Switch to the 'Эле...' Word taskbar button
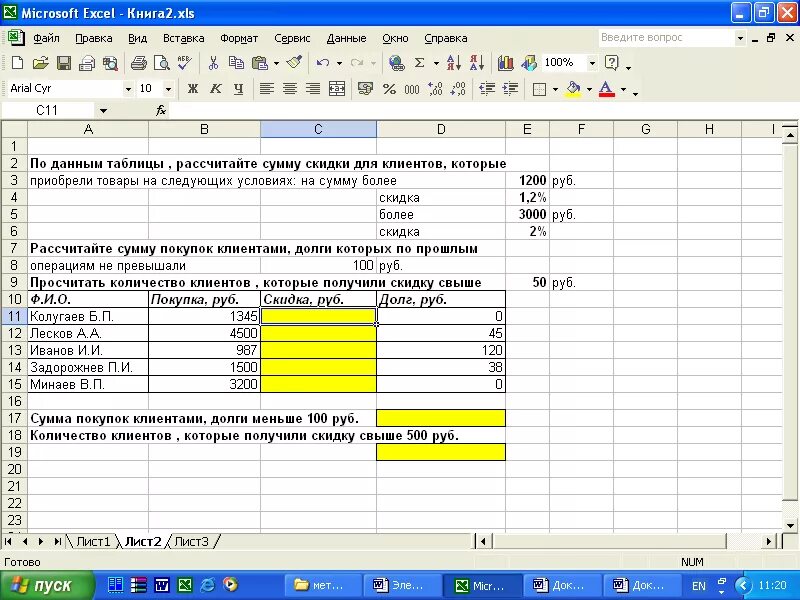The image size is (800, 600). (402, 586)
